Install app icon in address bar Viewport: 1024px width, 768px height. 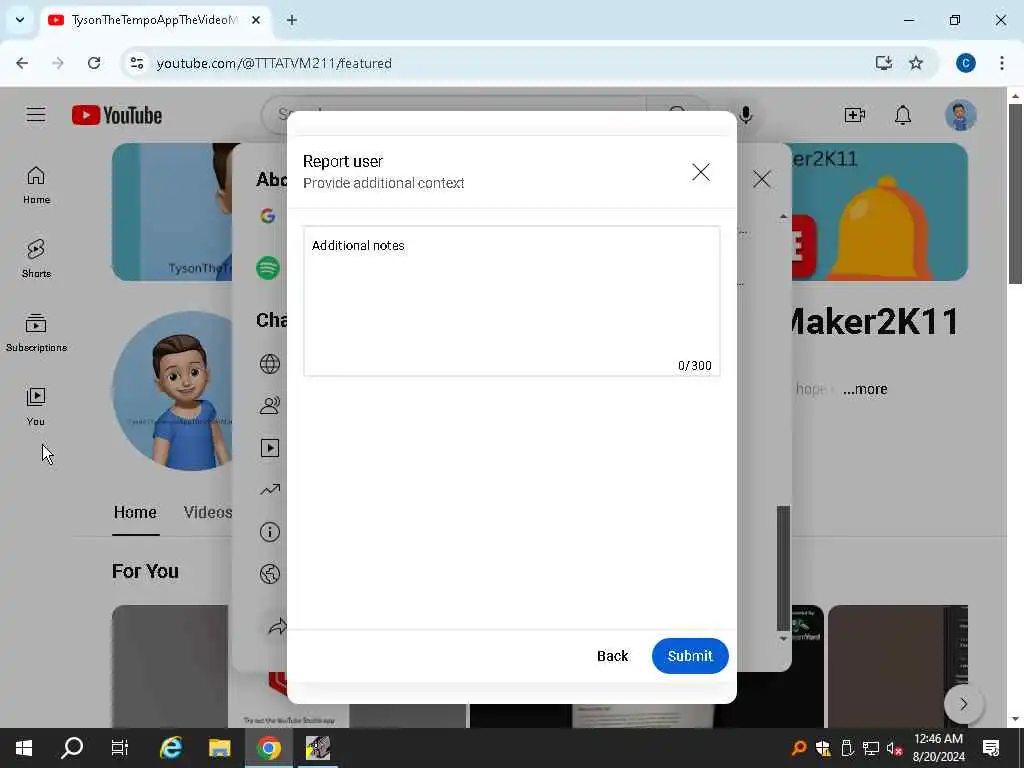tap(883, 63)
